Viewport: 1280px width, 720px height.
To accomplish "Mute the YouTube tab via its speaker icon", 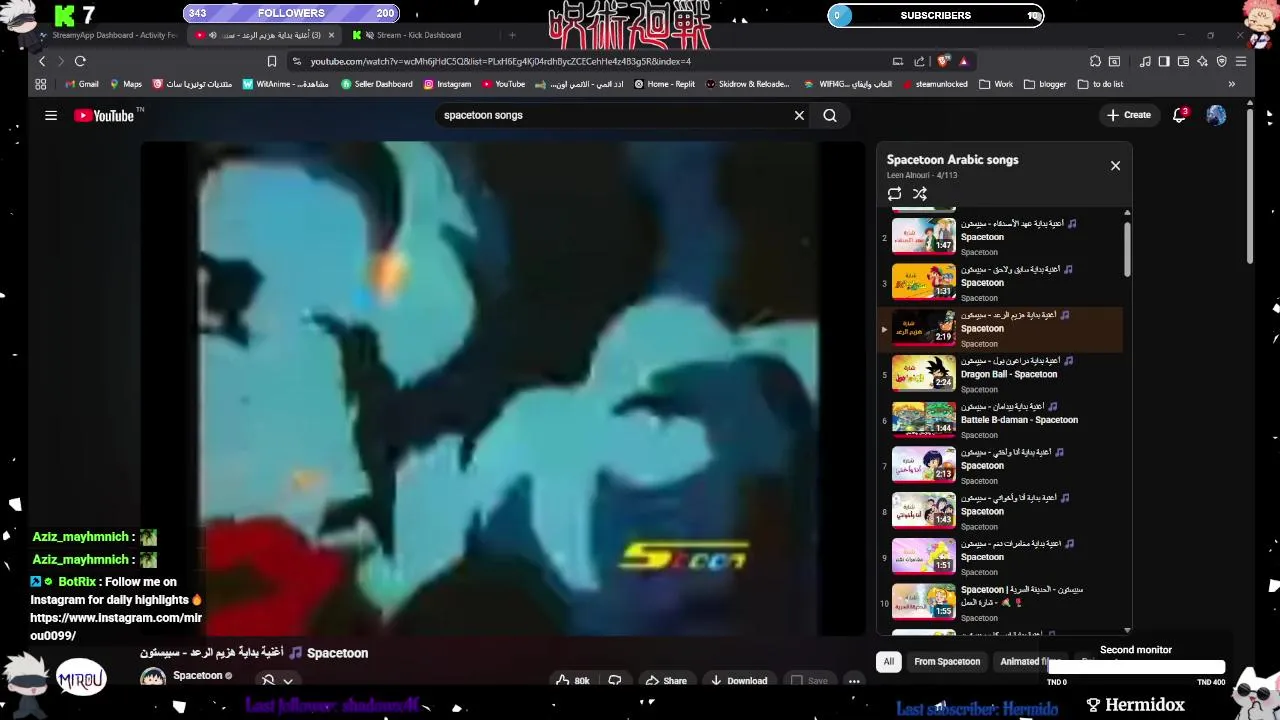I will point(212,35).
